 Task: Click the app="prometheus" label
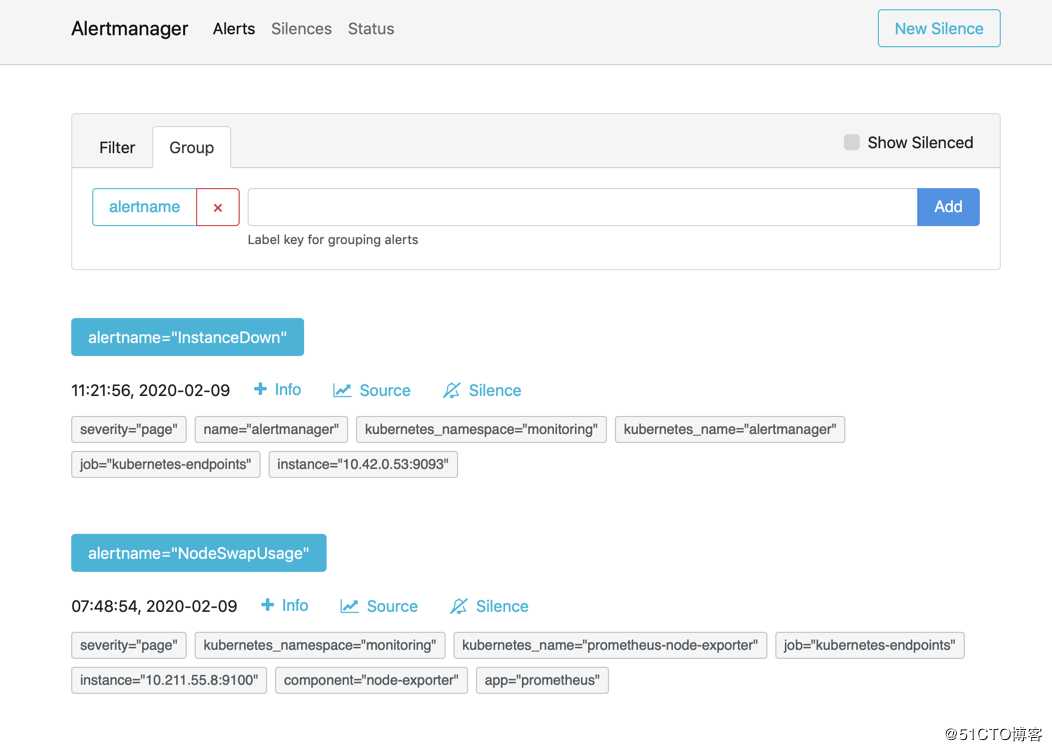pos(542,681)
